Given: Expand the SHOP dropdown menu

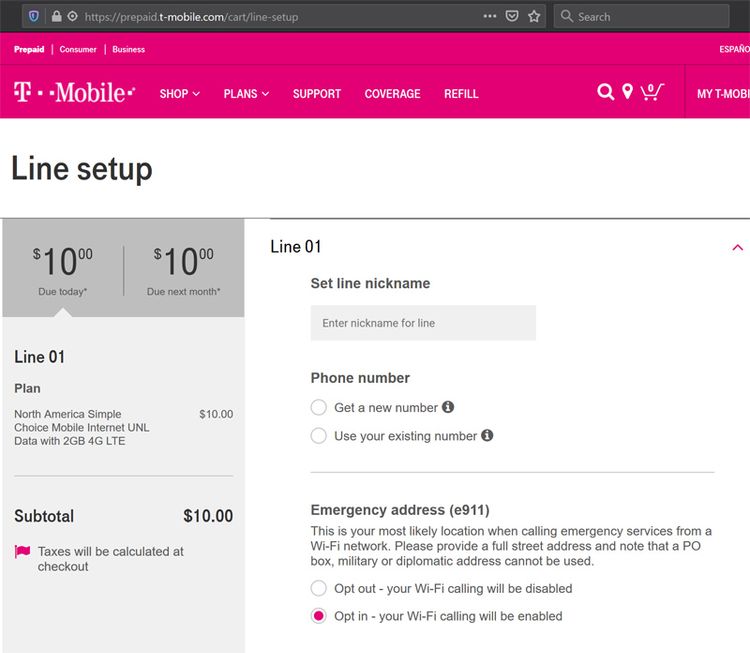Looking at the screenshot, I should click(179, 94).
